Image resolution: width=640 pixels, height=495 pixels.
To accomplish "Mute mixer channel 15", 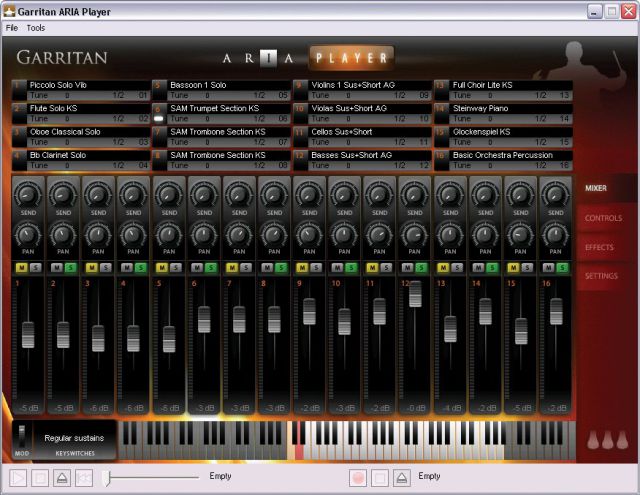I will 513,268.
